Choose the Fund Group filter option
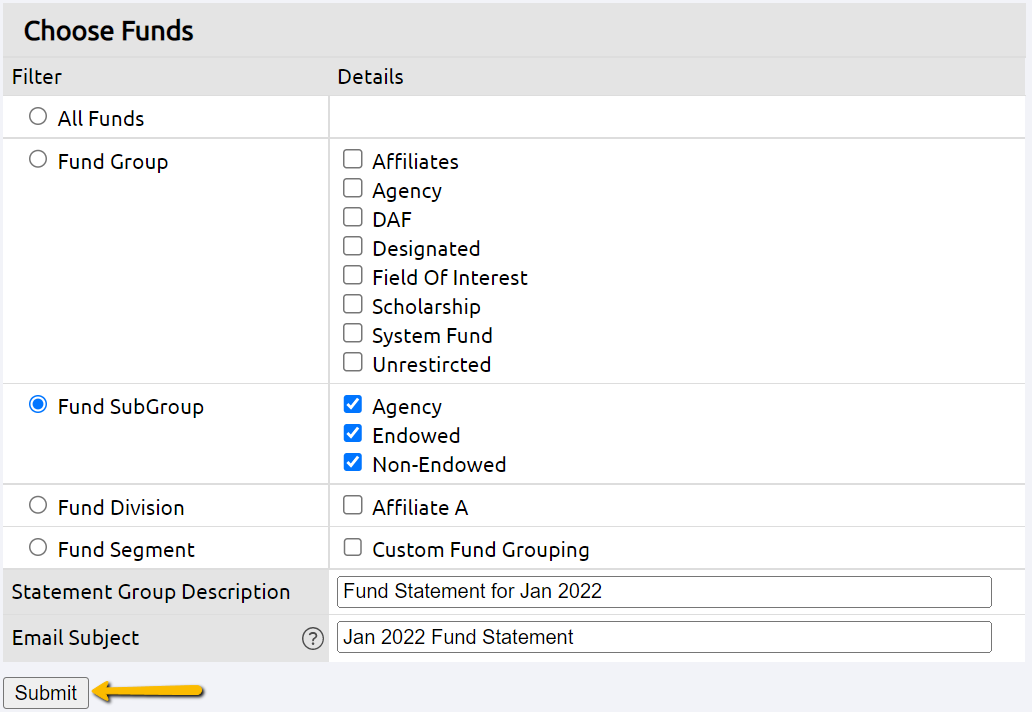The width and height of the screenshot is (1032, 712). [37, 160]
